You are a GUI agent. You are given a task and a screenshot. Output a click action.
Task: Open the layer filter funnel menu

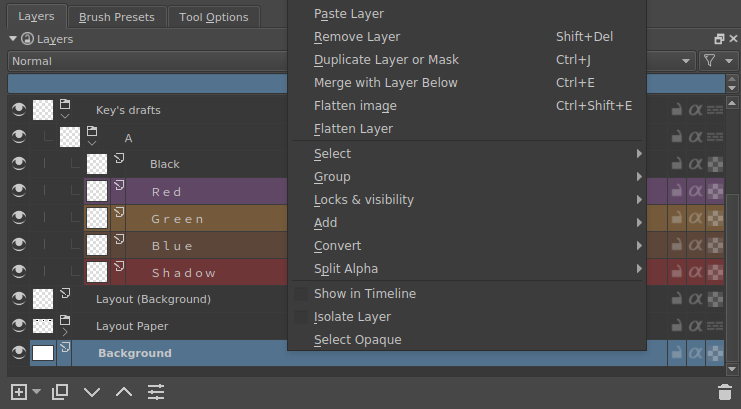(x=712, y=61)
